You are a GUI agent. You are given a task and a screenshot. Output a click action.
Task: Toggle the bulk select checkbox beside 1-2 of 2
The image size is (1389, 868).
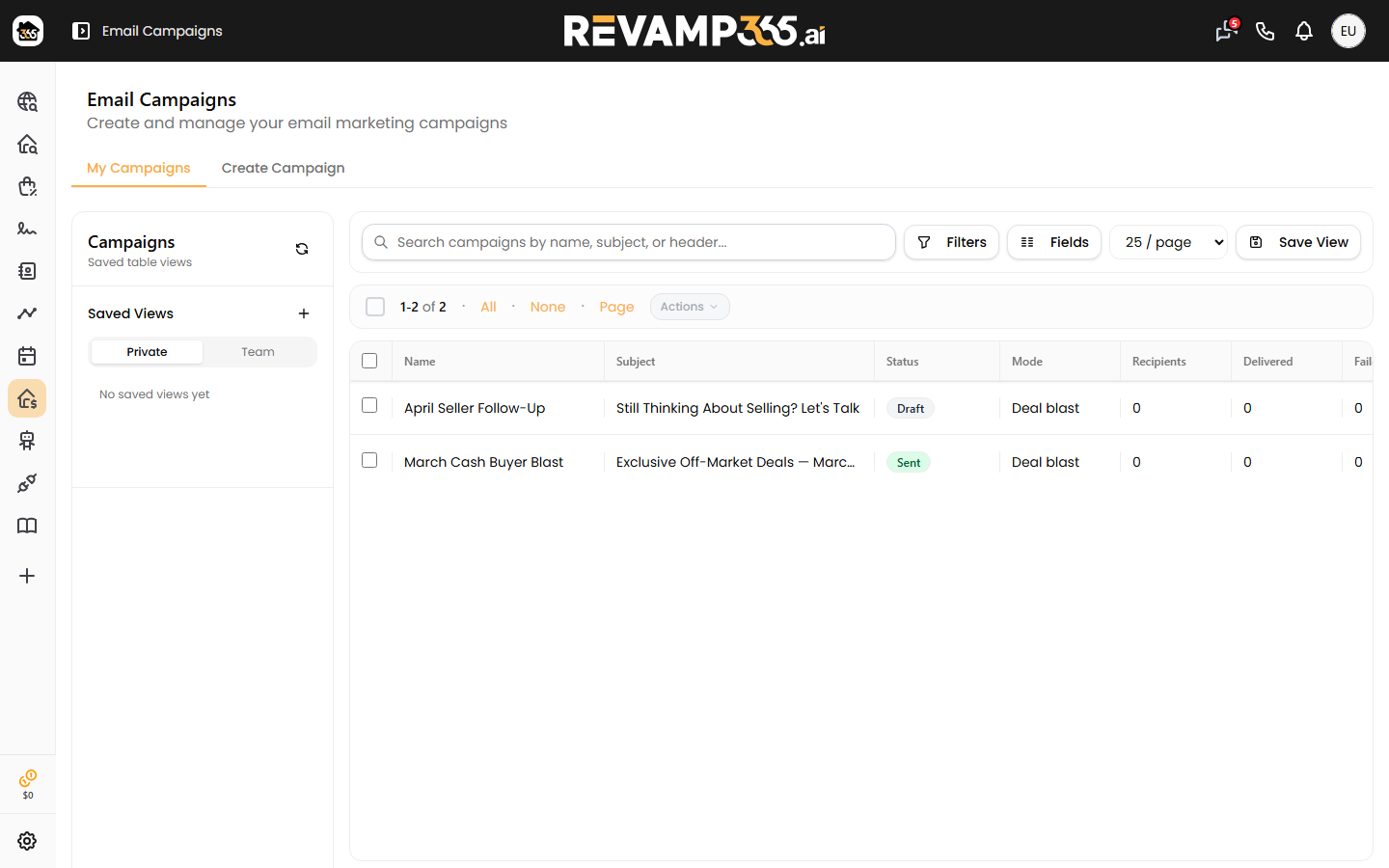(375, 307)
